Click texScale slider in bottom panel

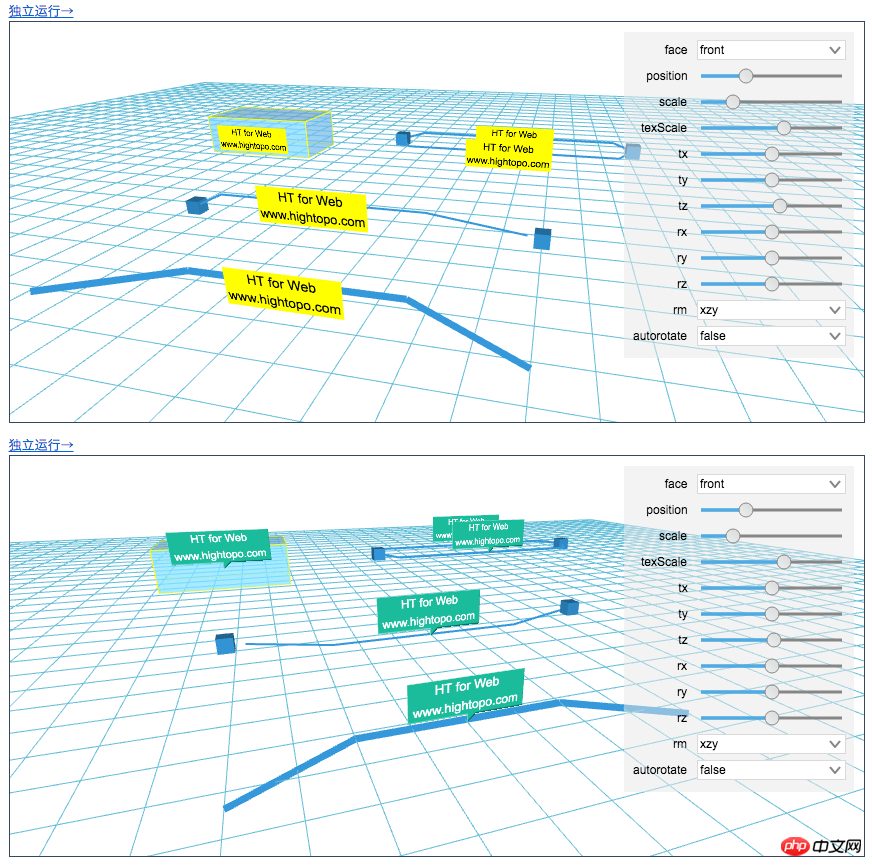771,562
